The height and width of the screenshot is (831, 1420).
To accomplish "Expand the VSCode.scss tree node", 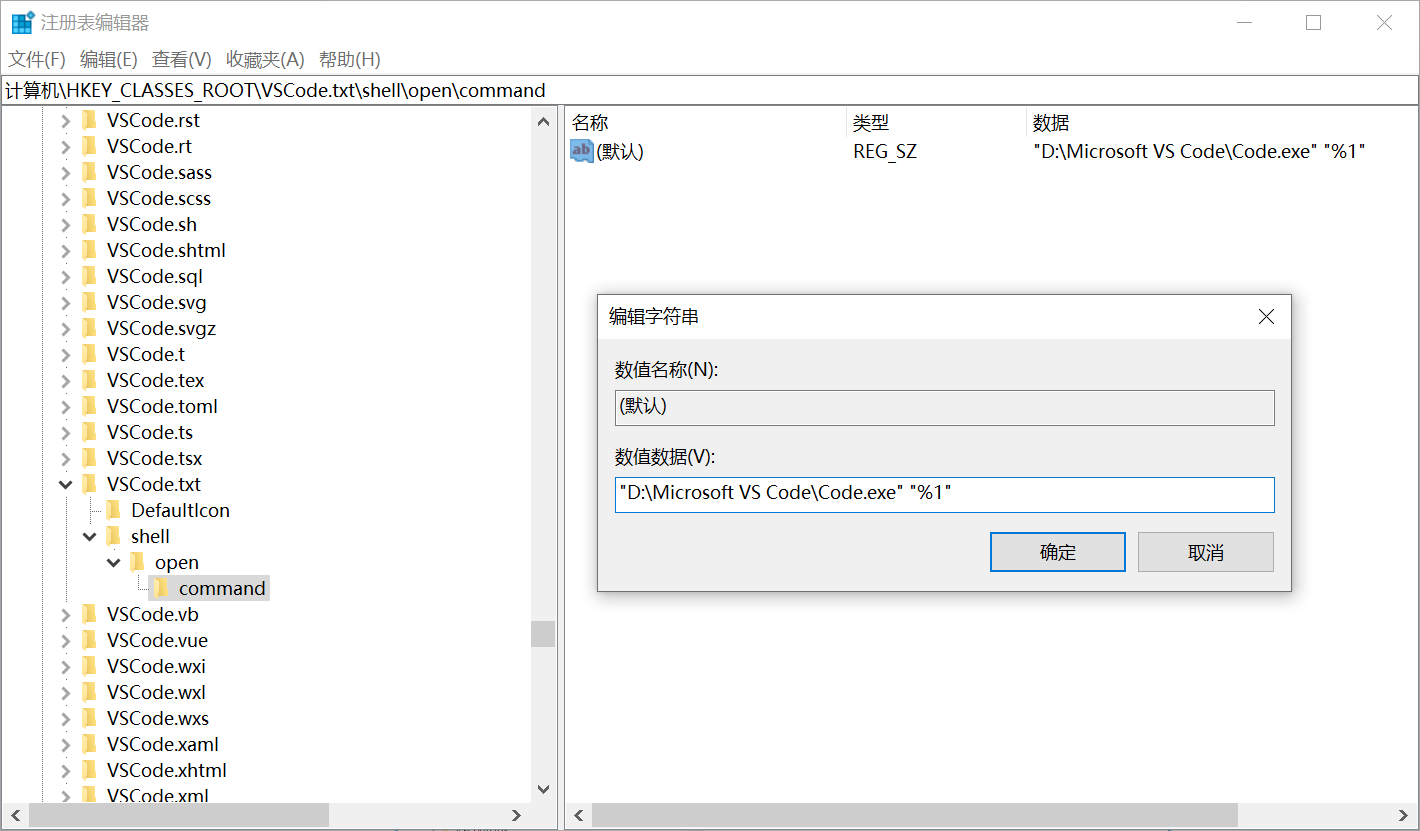I will click(66, 198).
